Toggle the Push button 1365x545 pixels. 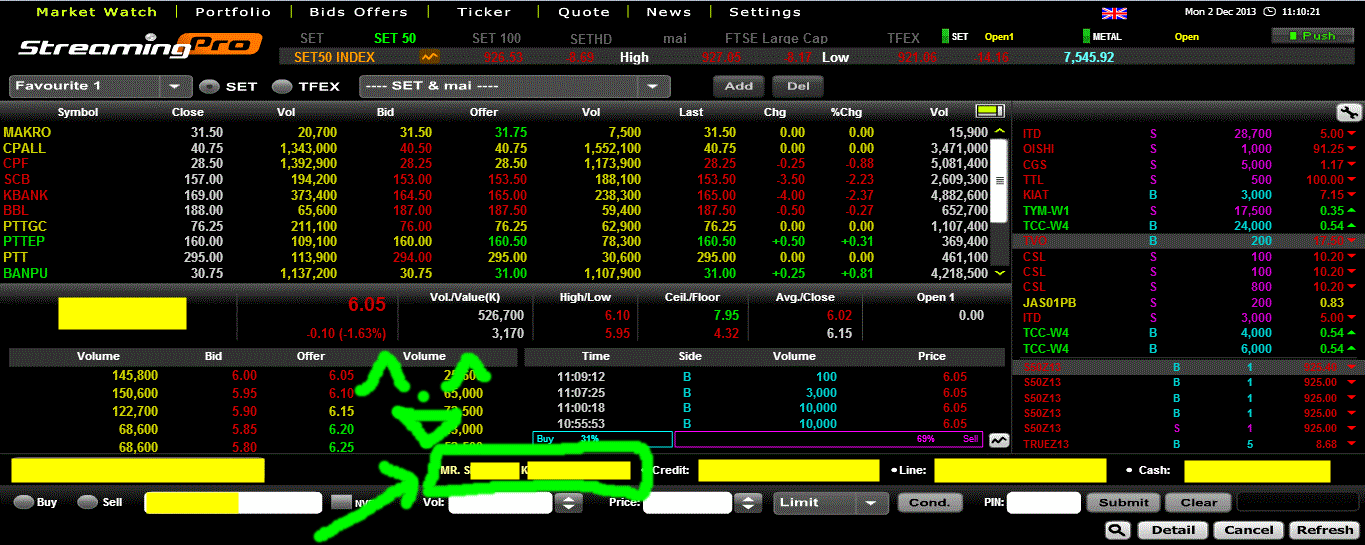coord(1312,35)
